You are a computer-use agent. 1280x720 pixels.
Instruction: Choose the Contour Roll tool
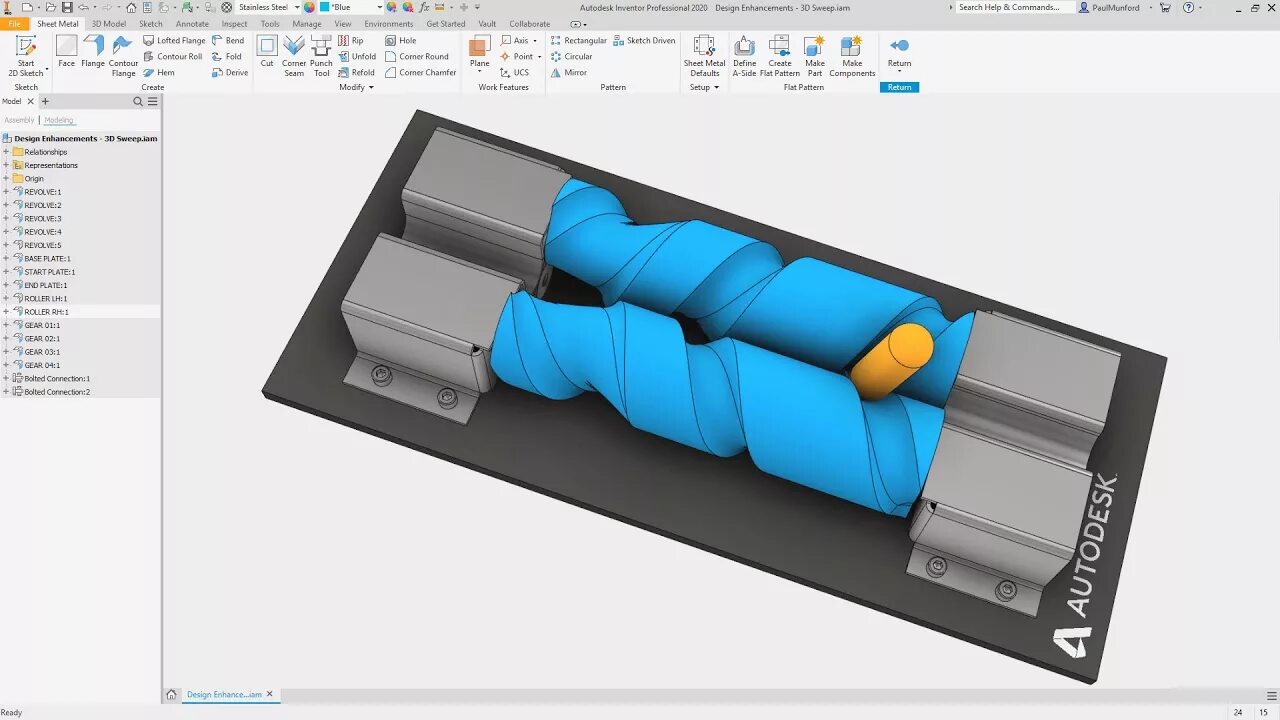pos(172,57)
